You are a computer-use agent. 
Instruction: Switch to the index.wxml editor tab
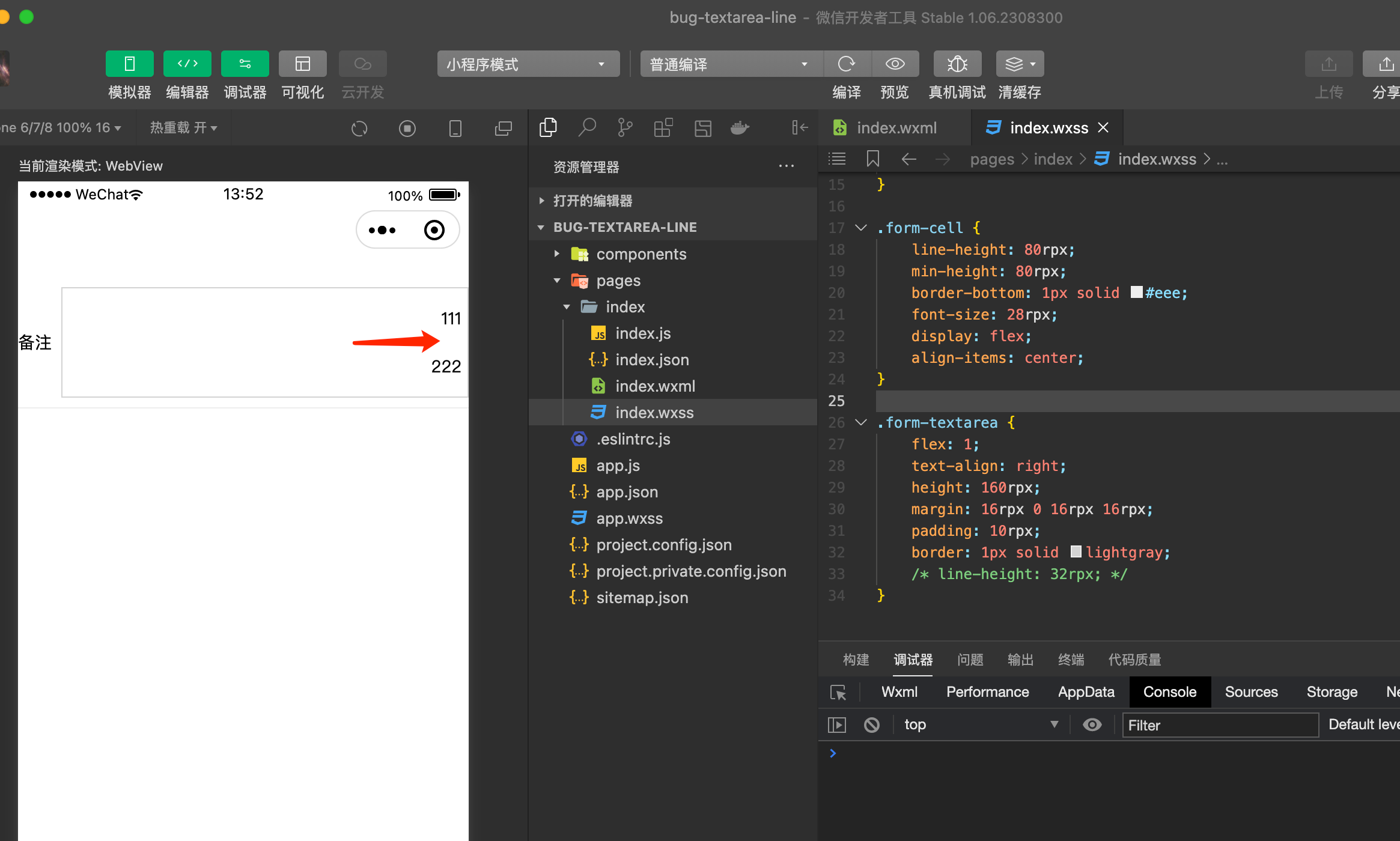point(895,127)
